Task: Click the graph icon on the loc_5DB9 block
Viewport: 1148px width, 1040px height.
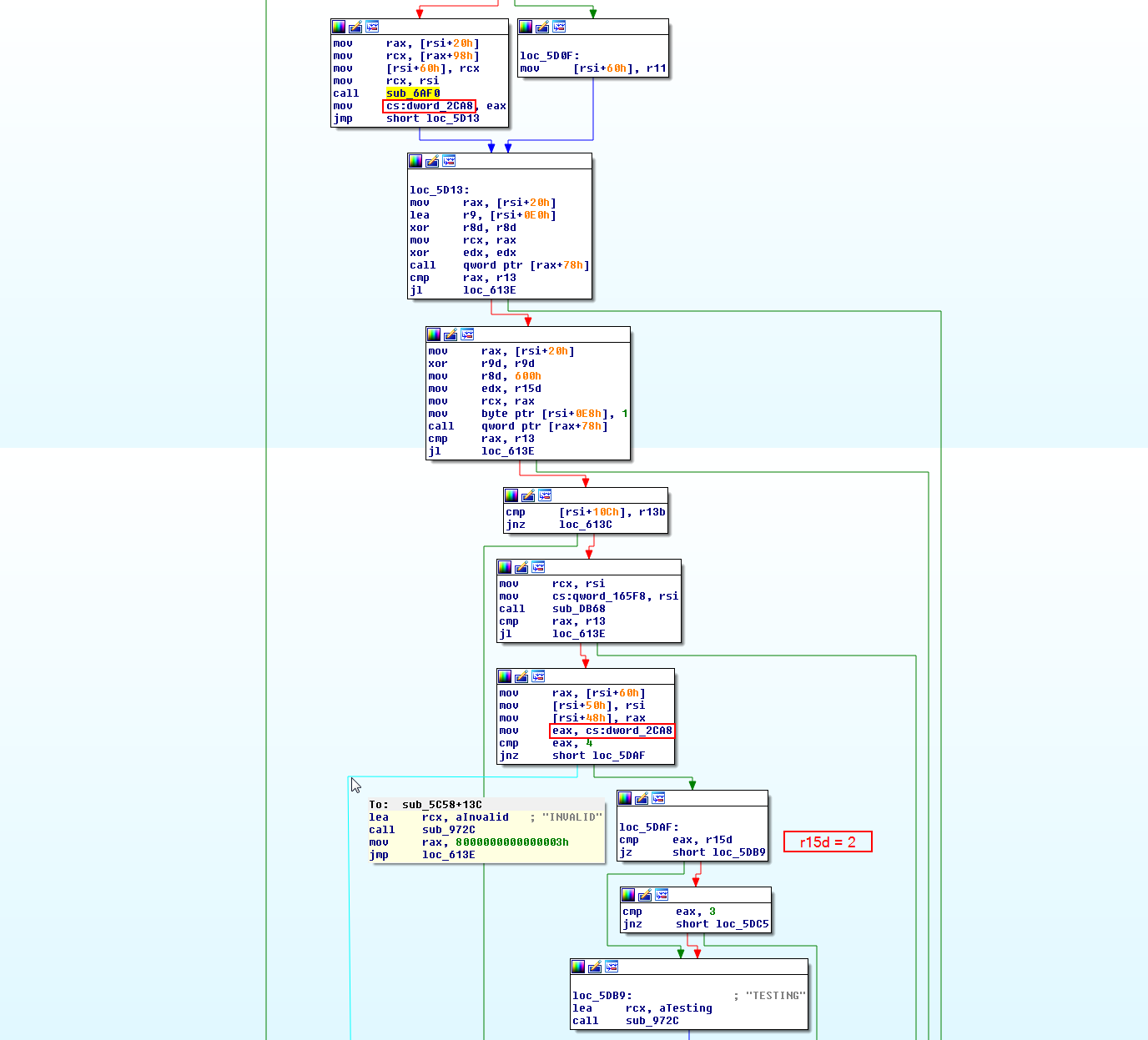Action: [612, 967]
